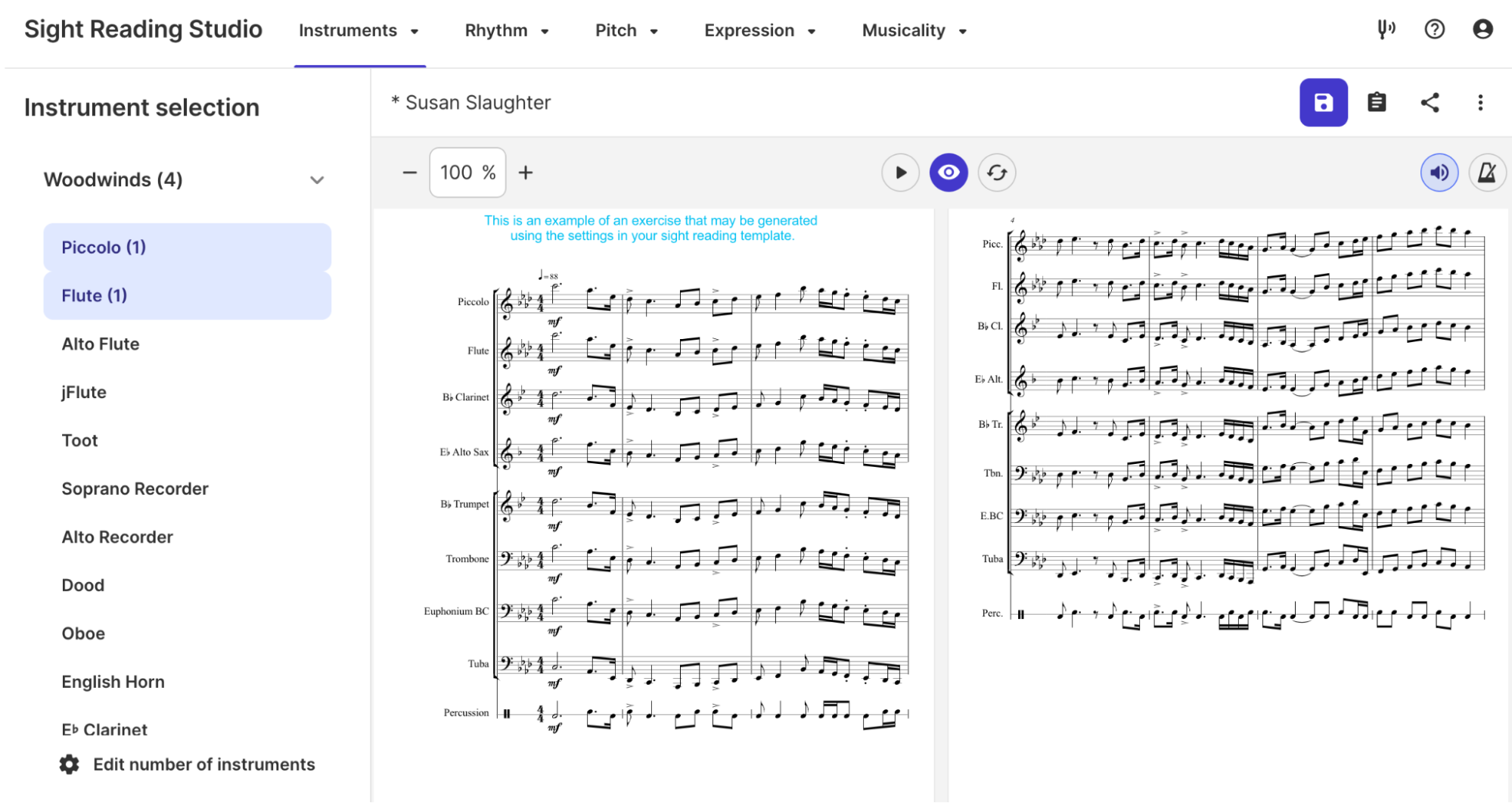1512x803 pixels.
Task: Open the Help icon
Action: [x=1434, y=30]
